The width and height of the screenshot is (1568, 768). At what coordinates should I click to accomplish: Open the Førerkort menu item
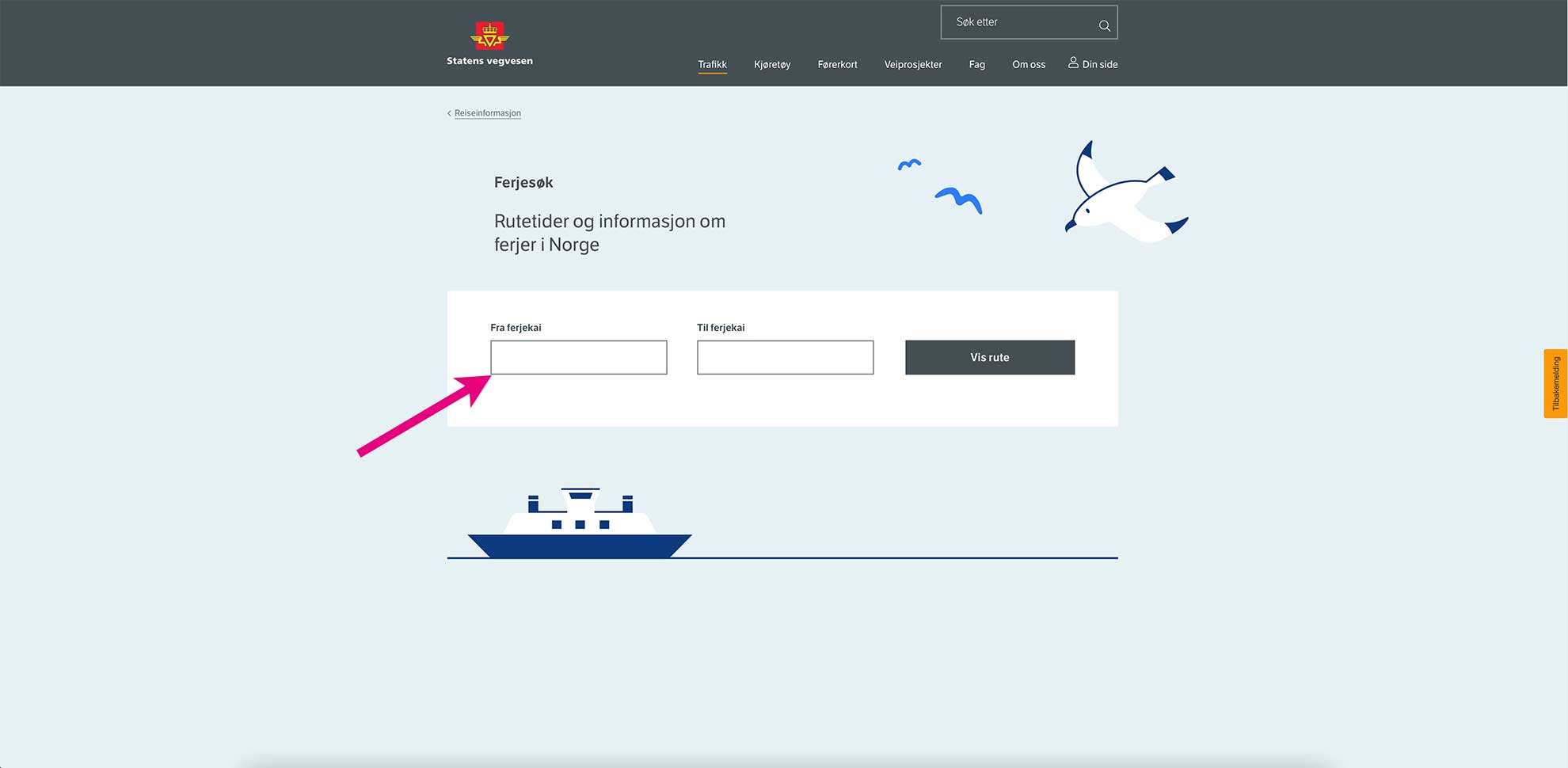pyautogui.click(x=837, y=64)
